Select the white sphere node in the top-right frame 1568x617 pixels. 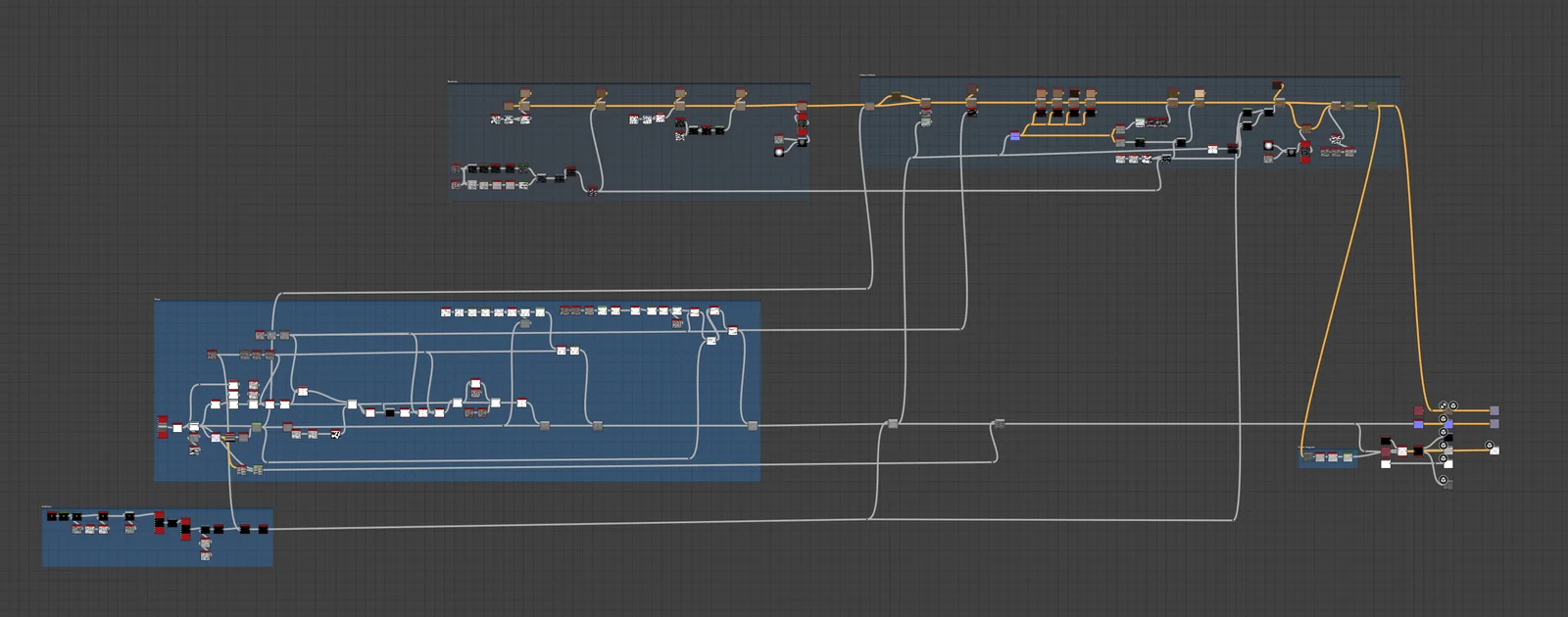pos(1268,146)
